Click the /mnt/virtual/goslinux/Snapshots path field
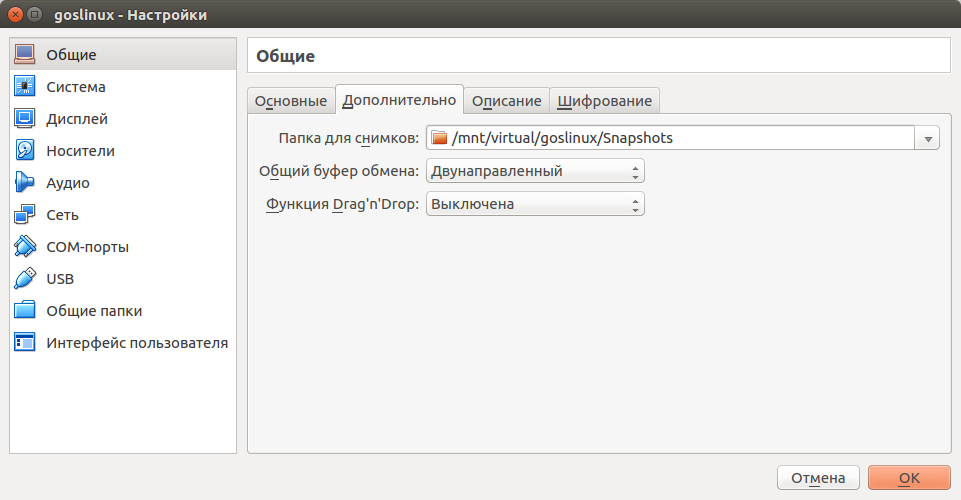961x500 pixels. [670, 138]
